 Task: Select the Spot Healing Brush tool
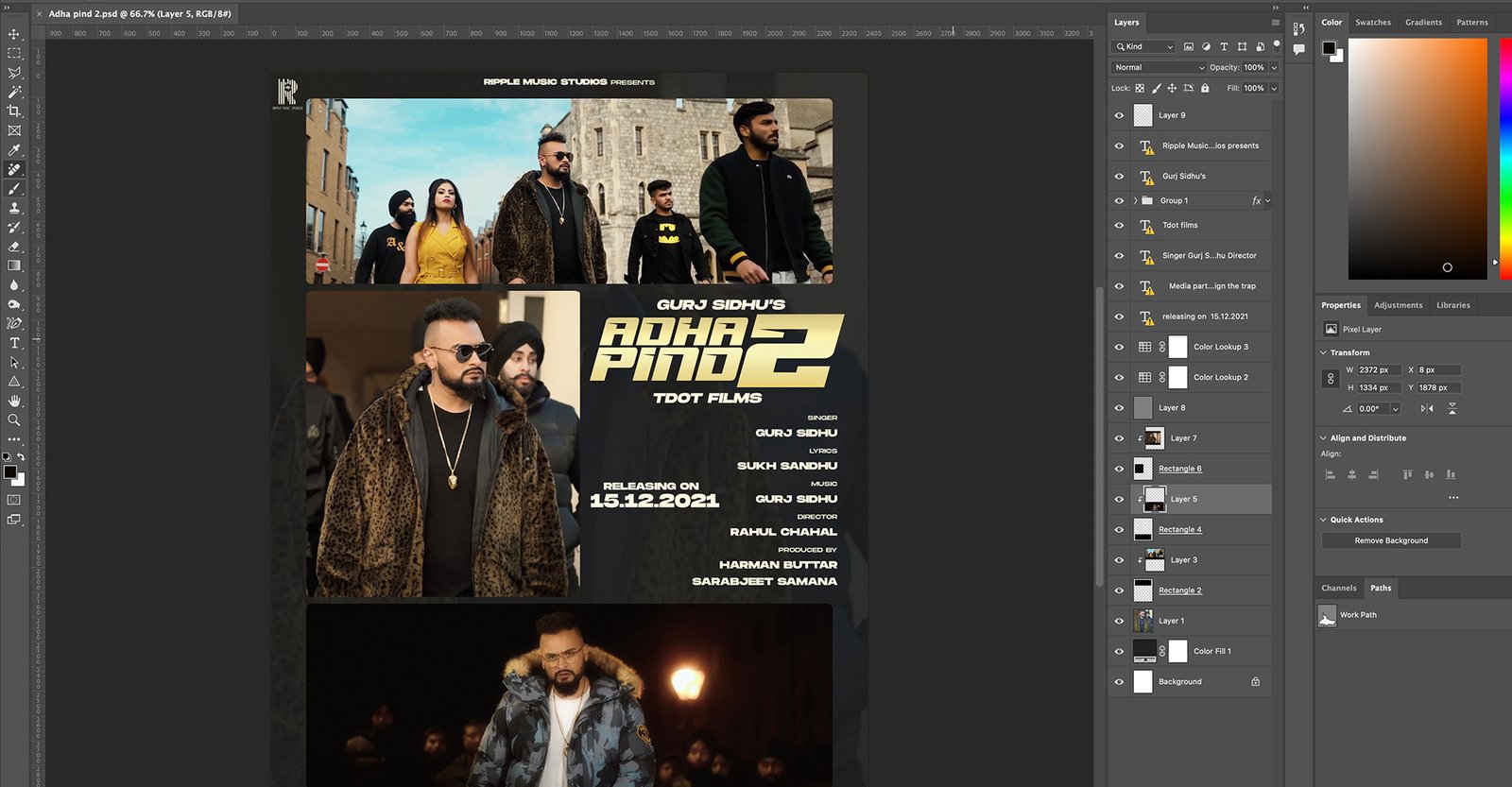coord(14,169)
